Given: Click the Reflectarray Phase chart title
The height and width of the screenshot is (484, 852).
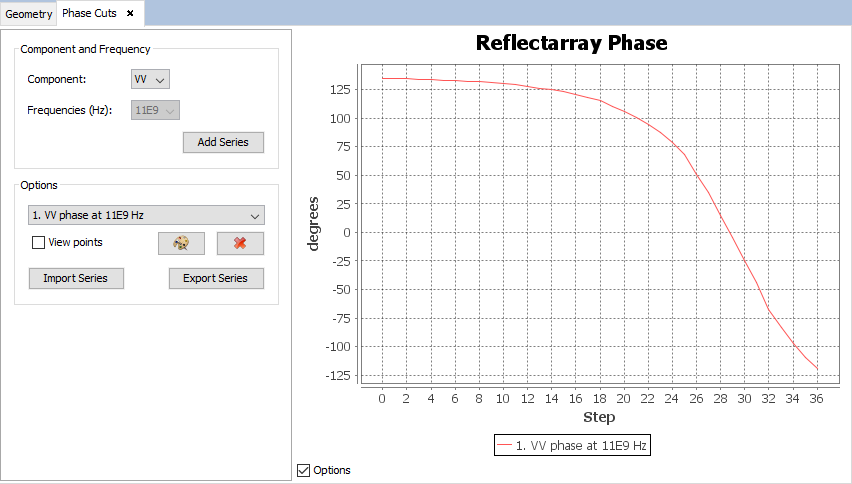Looking at the screenshot, I should coord(571,43).
